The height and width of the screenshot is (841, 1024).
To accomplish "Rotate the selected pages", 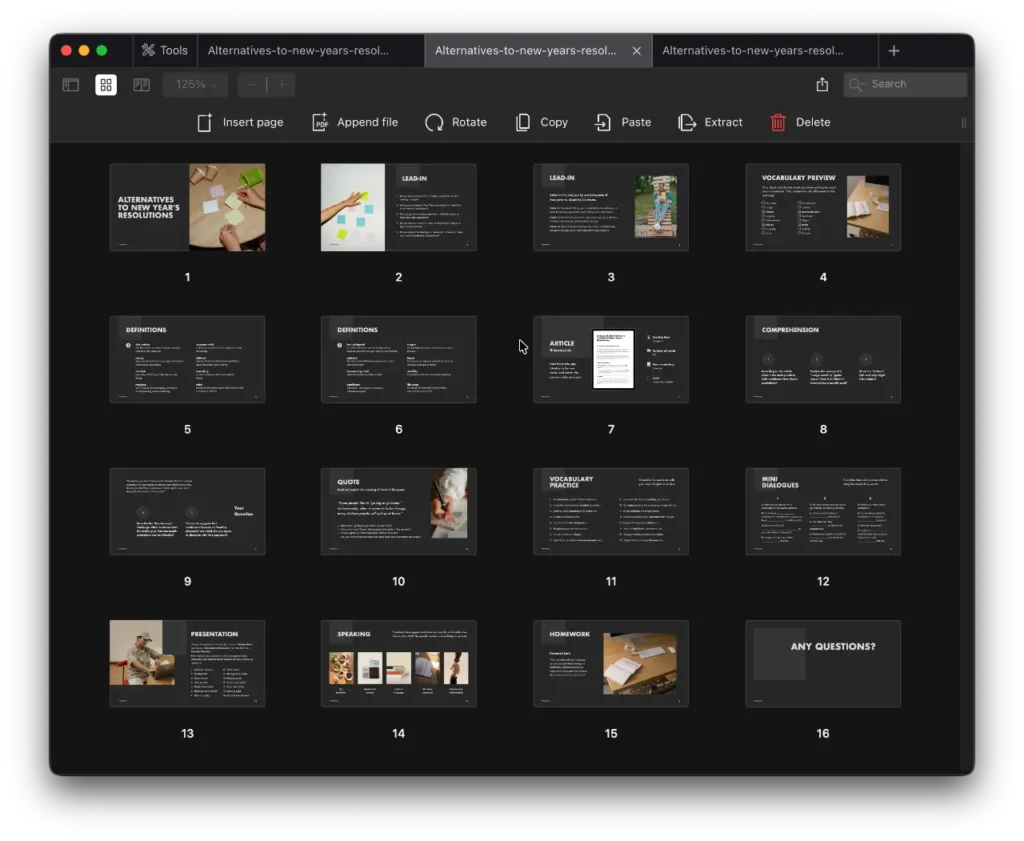I will pos(434,122).
